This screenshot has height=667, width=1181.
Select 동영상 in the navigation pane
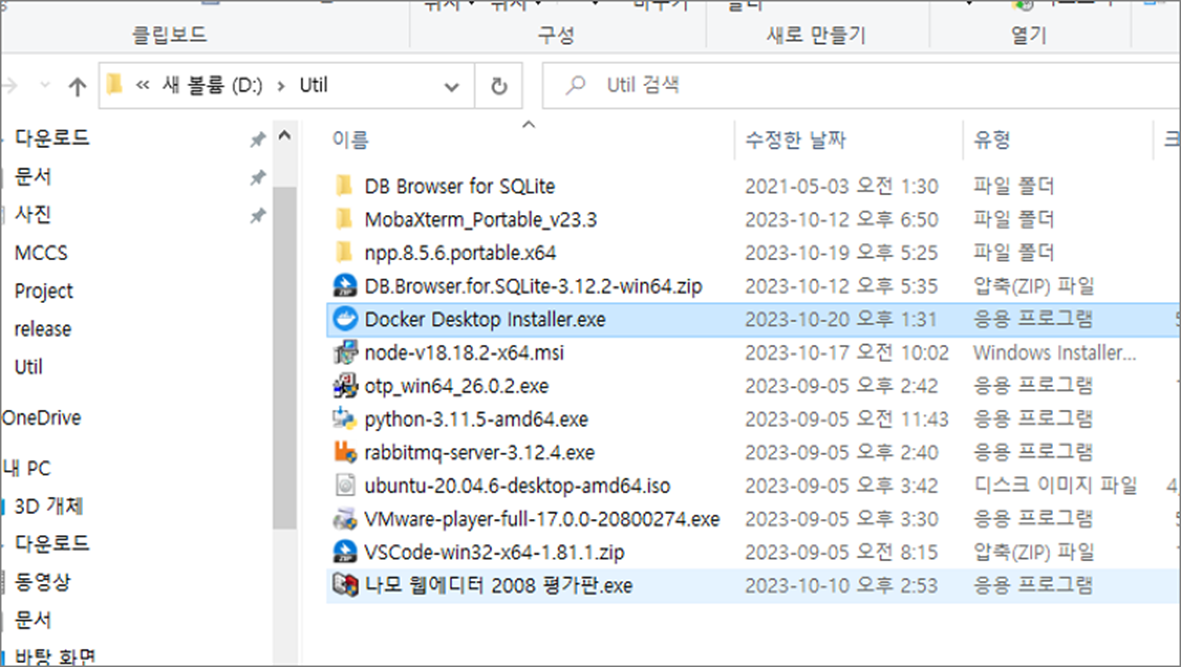(42, 581)
